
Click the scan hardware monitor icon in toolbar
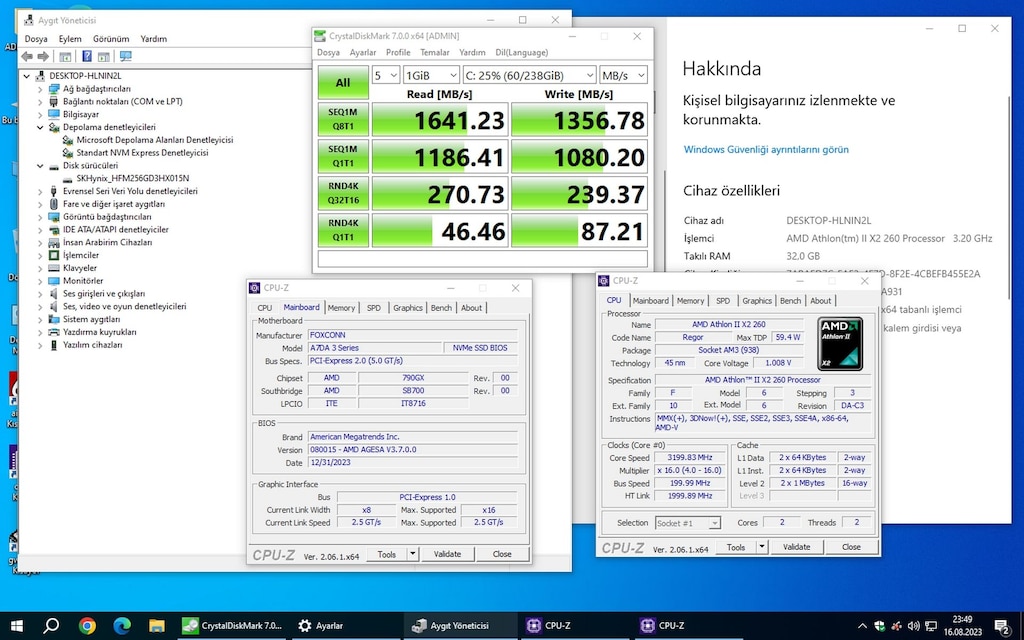pos(125,57)
